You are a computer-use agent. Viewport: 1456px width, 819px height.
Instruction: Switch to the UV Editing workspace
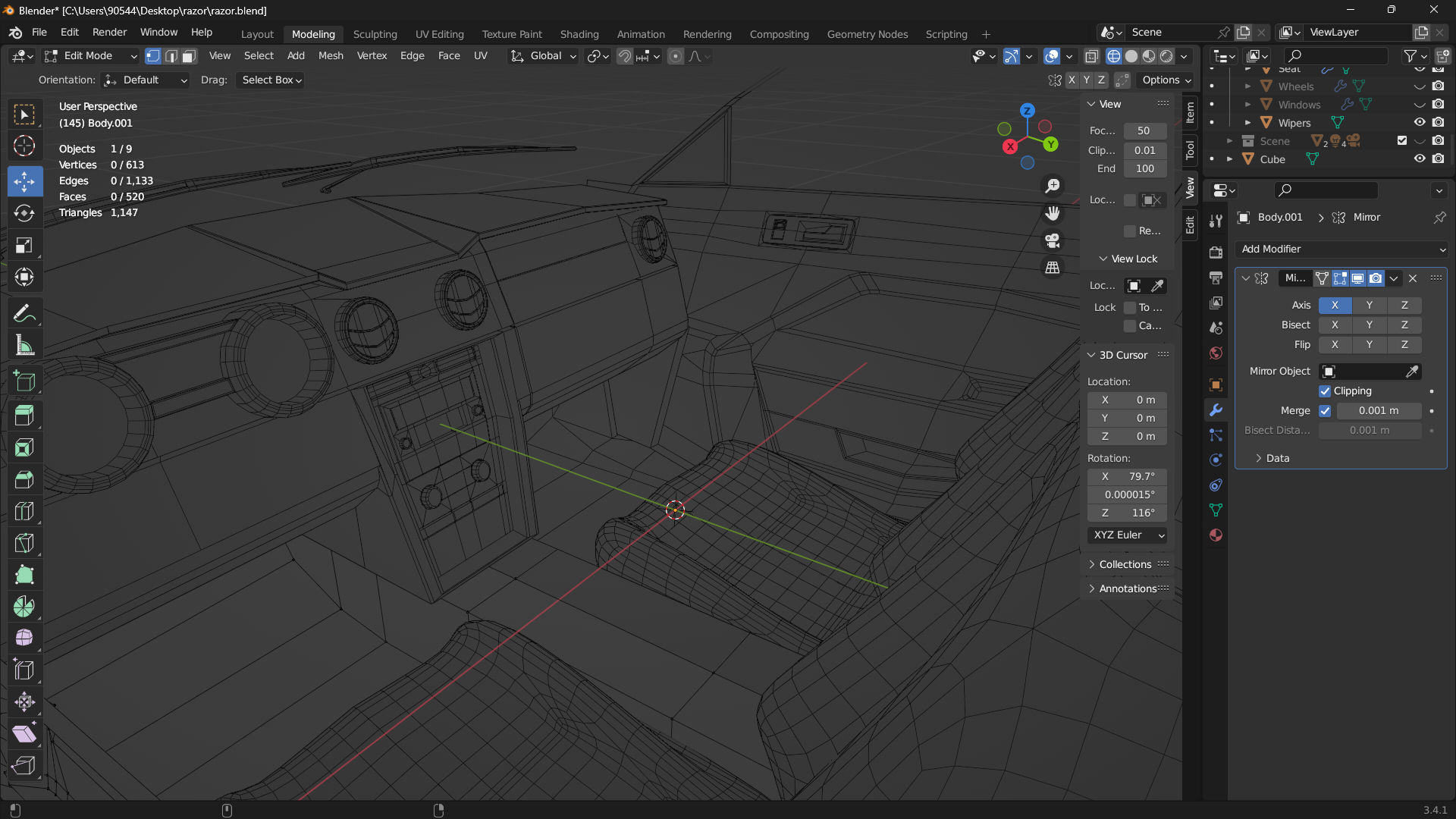tap(439, 35)
